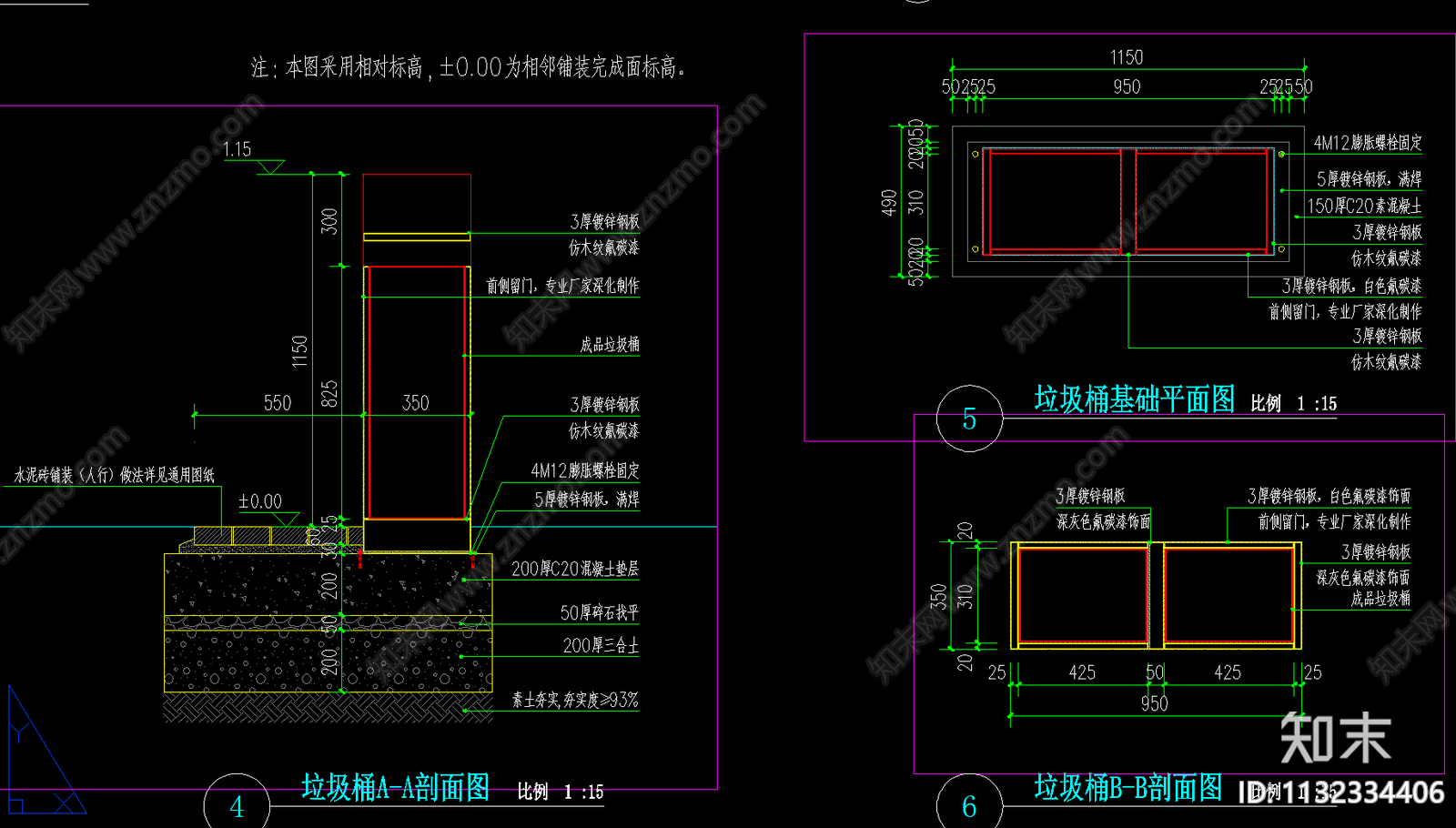Select the 50厚碎石找平 annotation
This screenshot has width=1456, height=828.
pyautogui.click(x=600, y=612)
